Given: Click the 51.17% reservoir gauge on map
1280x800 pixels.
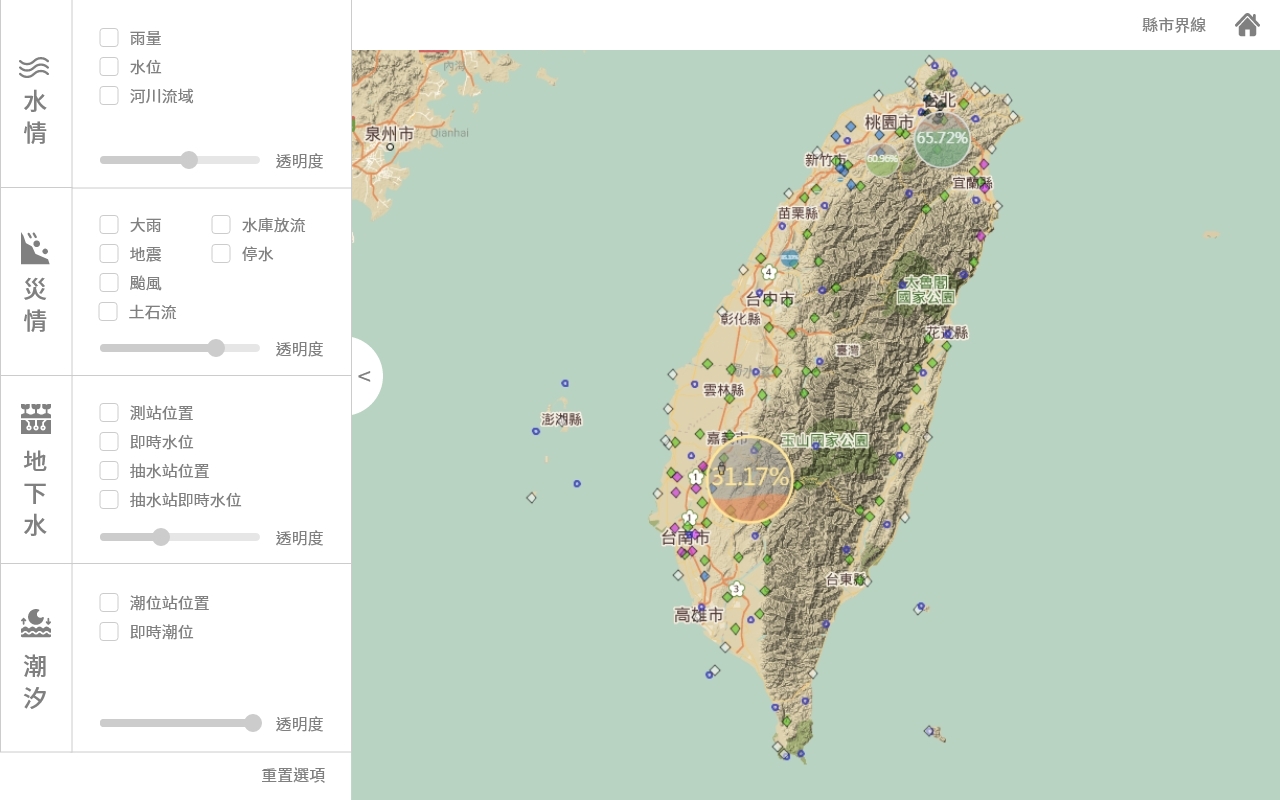Looking at the screenshot, I should point(750,479).
